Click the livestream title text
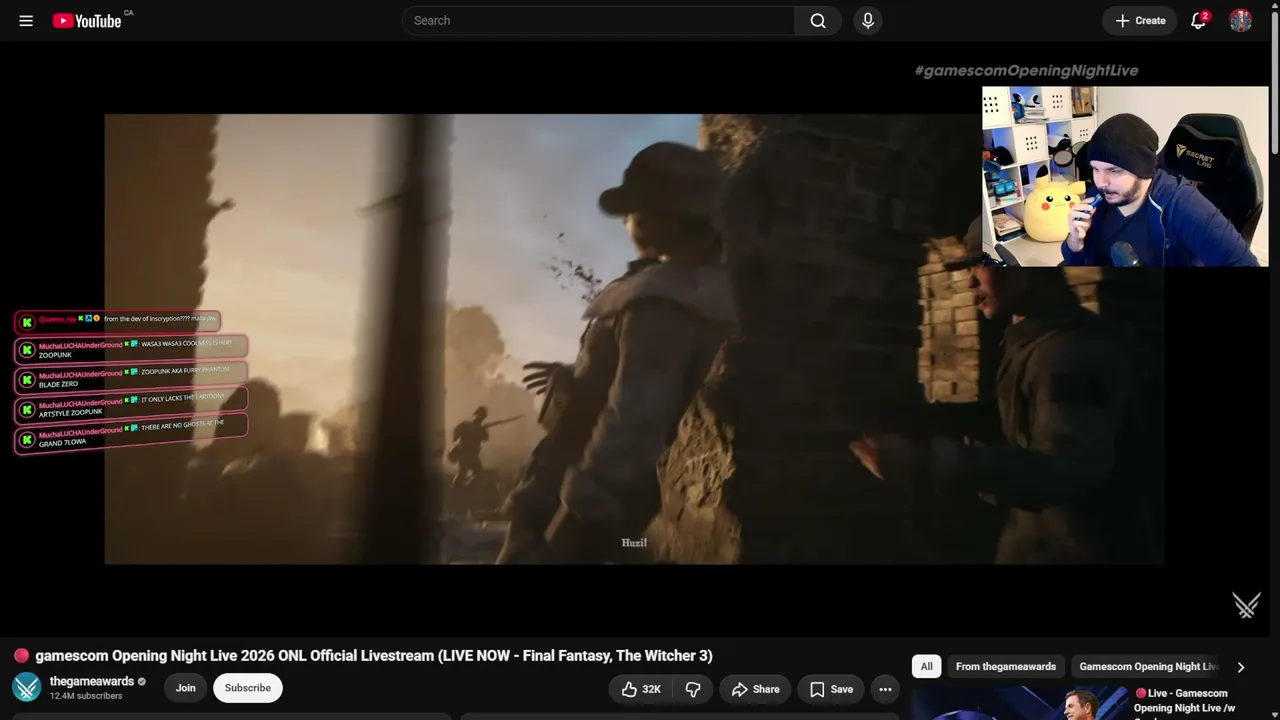Viewport: 1280px width, 720px height. (x=374, y=656)
